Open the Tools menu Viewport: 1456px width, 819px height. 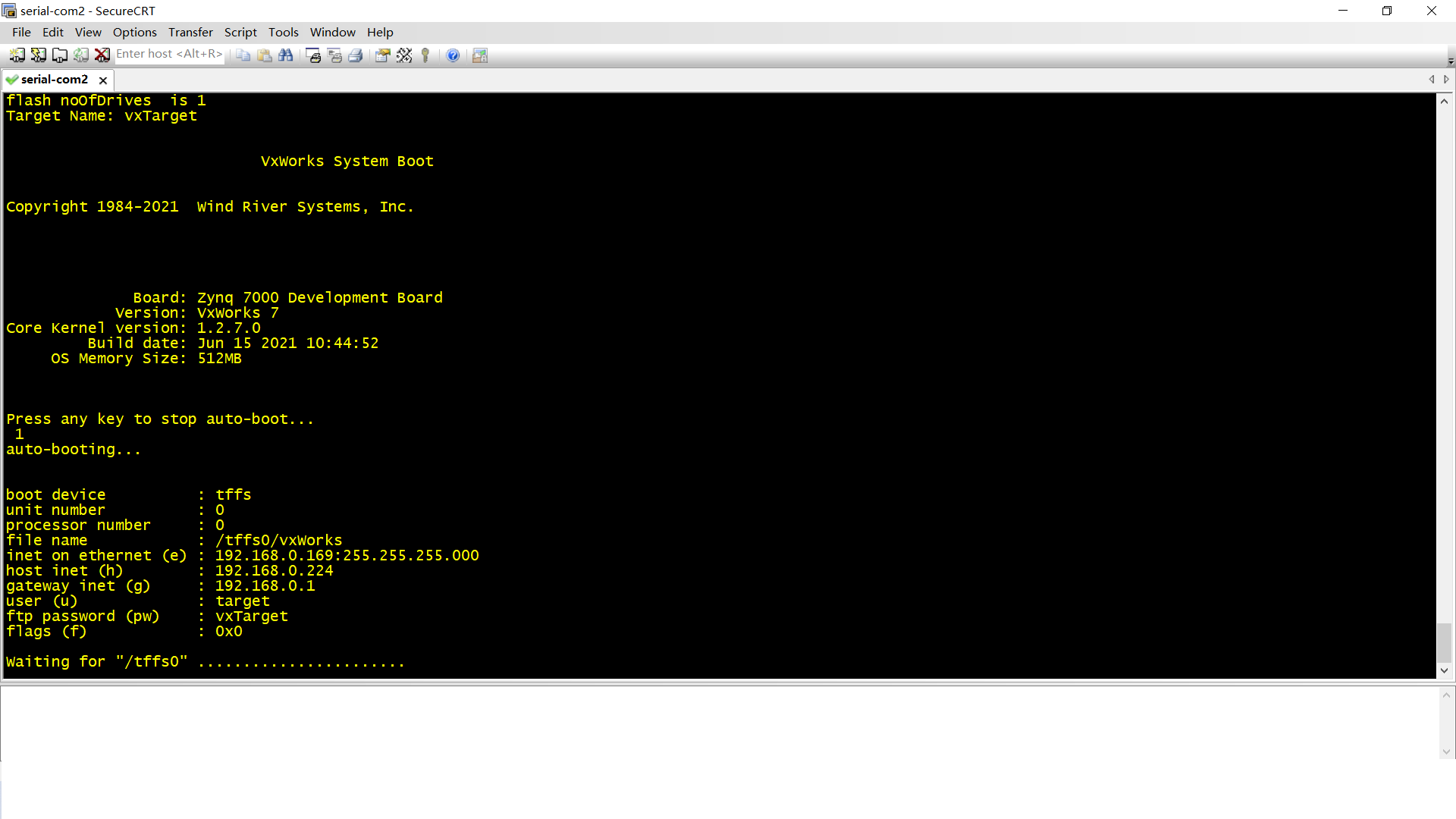[284, 32]
